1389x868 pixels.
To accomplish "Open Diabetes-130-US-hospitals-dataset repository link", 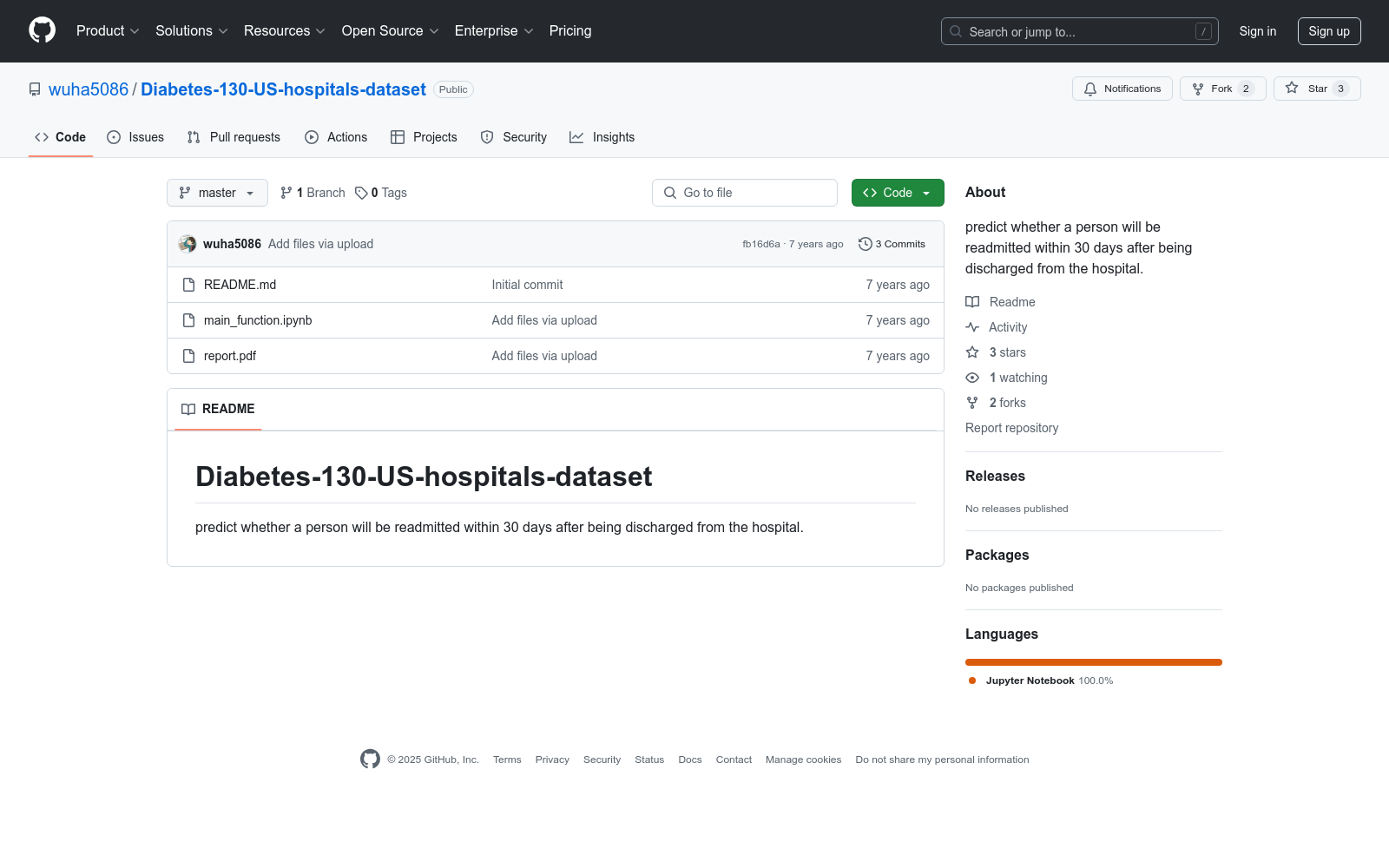I will pos(283,89).
